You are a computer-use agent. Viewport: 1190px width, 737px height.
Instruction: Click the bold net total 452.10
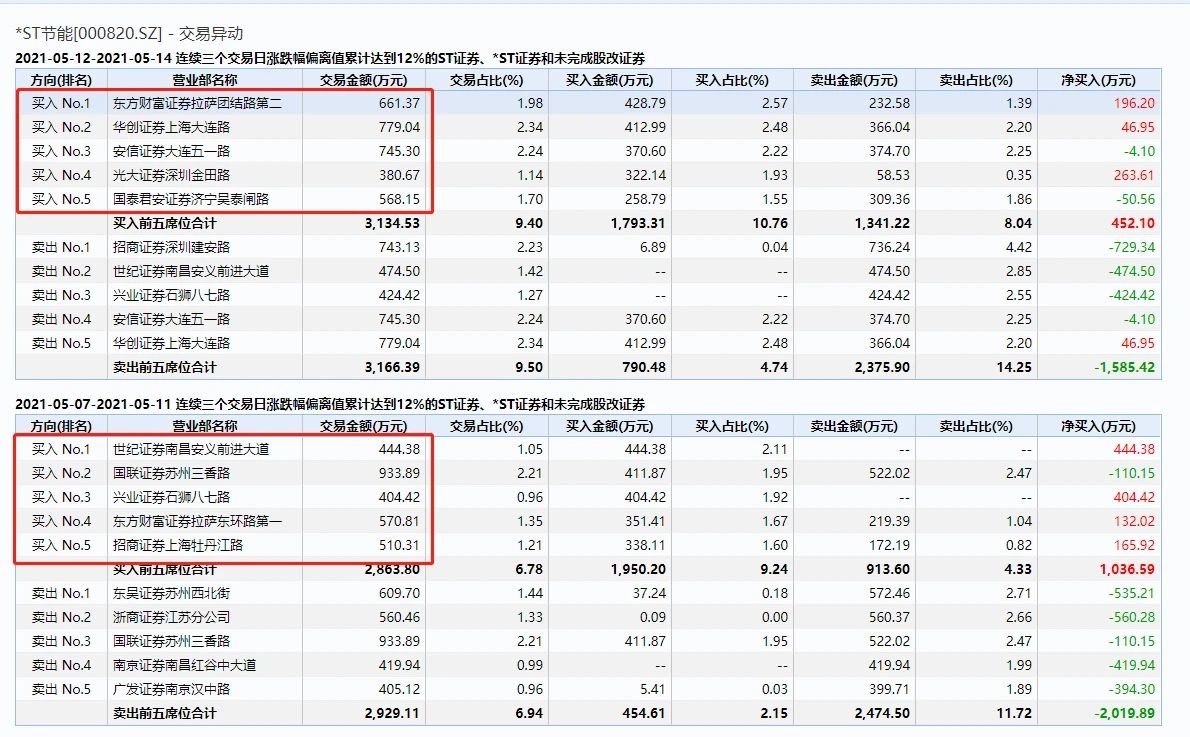pos(1132,223)
